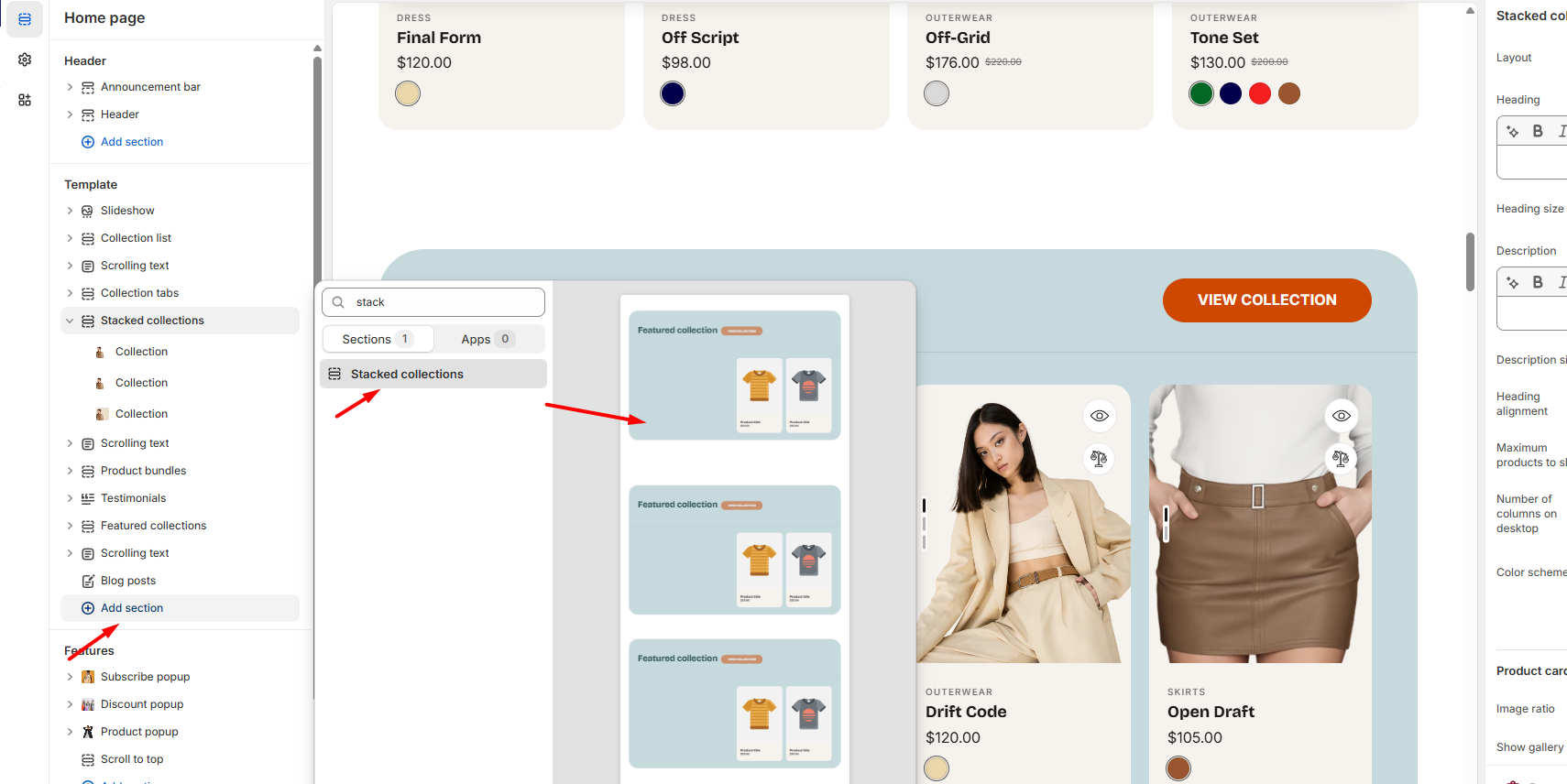The height and width of the screenshot is (784, 1567).
Task: Click the search magnifier icon in section picker
Action: 338,302
